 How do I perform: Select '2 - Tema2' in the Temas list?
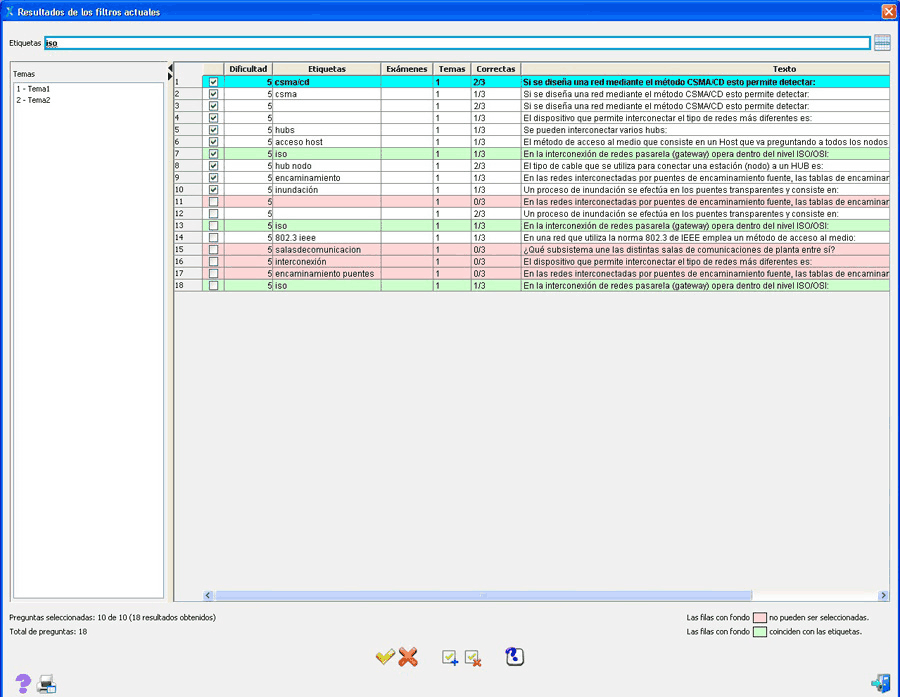click(33, 100)
